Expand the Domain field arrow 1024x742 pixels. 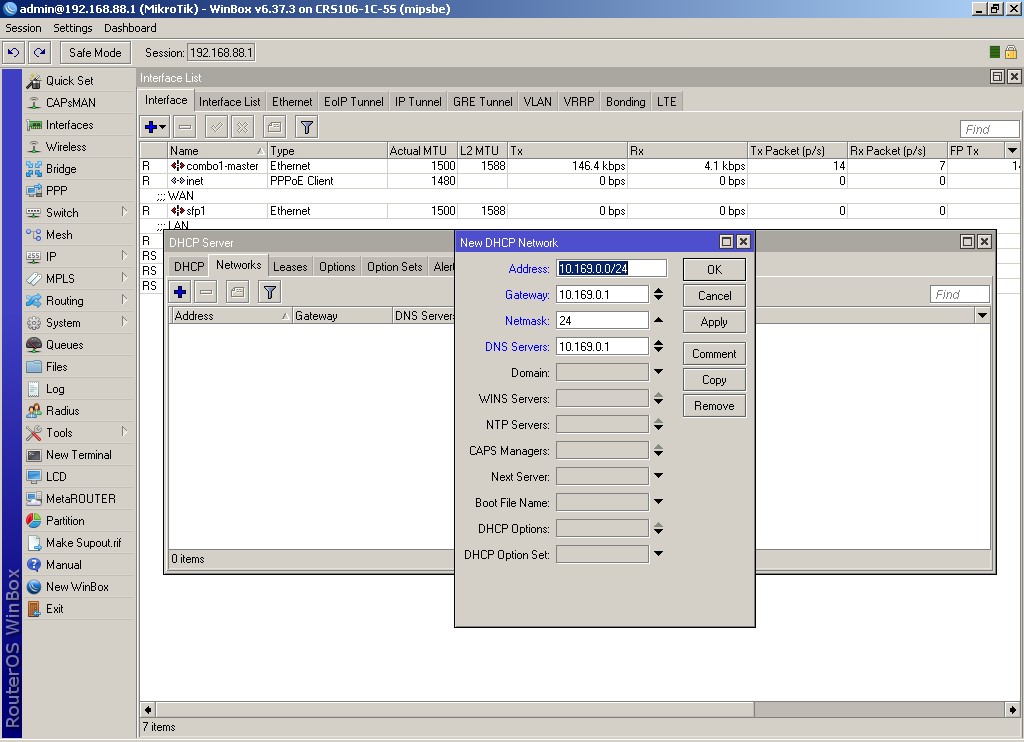click(x=658, y=373)
